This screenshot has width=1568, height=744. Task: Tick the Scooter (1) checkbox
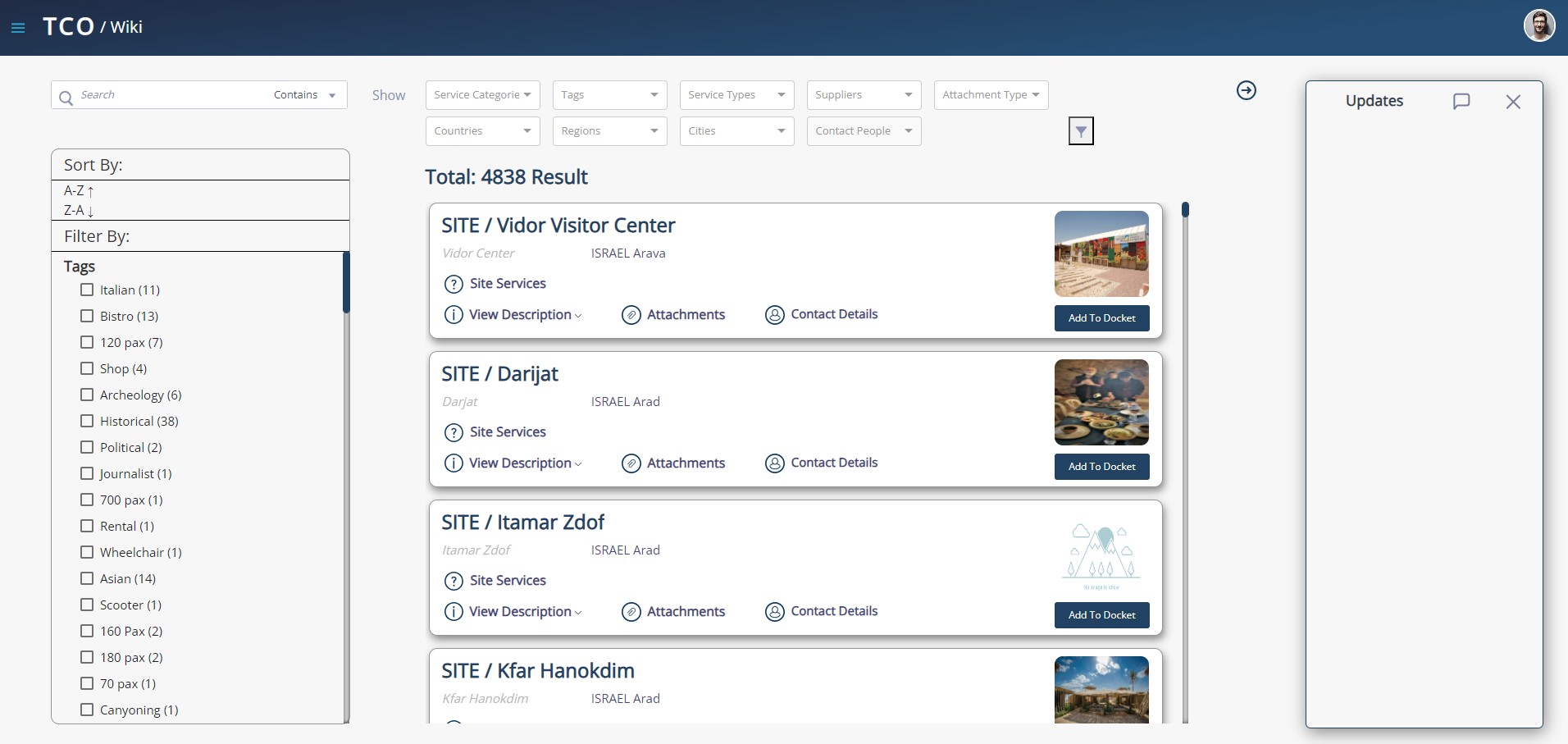[x=87, y=605]
